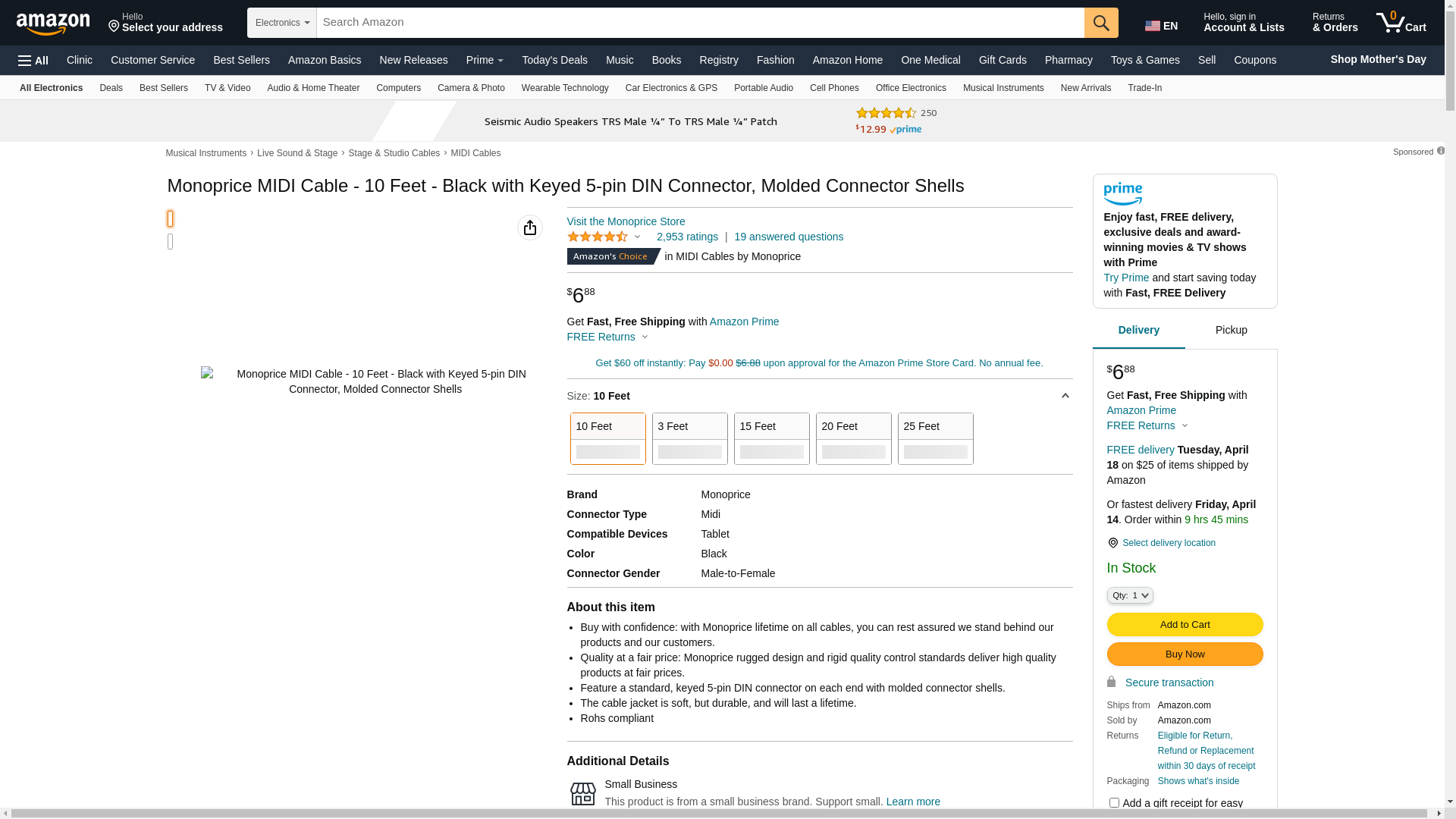The height and width of the screenshot is (819, 1456).
Task: Click the share icon on product image
Action: tap(530, 227)
